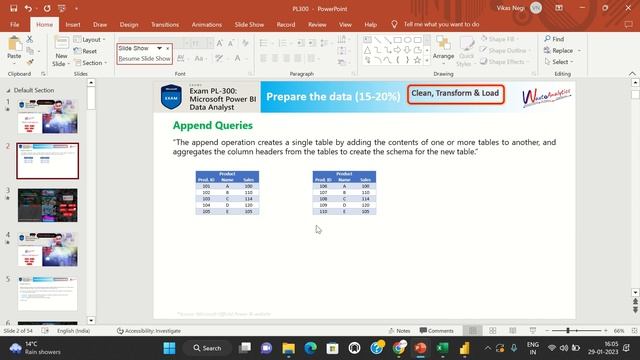This screenshot has width=640, height=360.
Task: Increase font size
Action: 220,43
